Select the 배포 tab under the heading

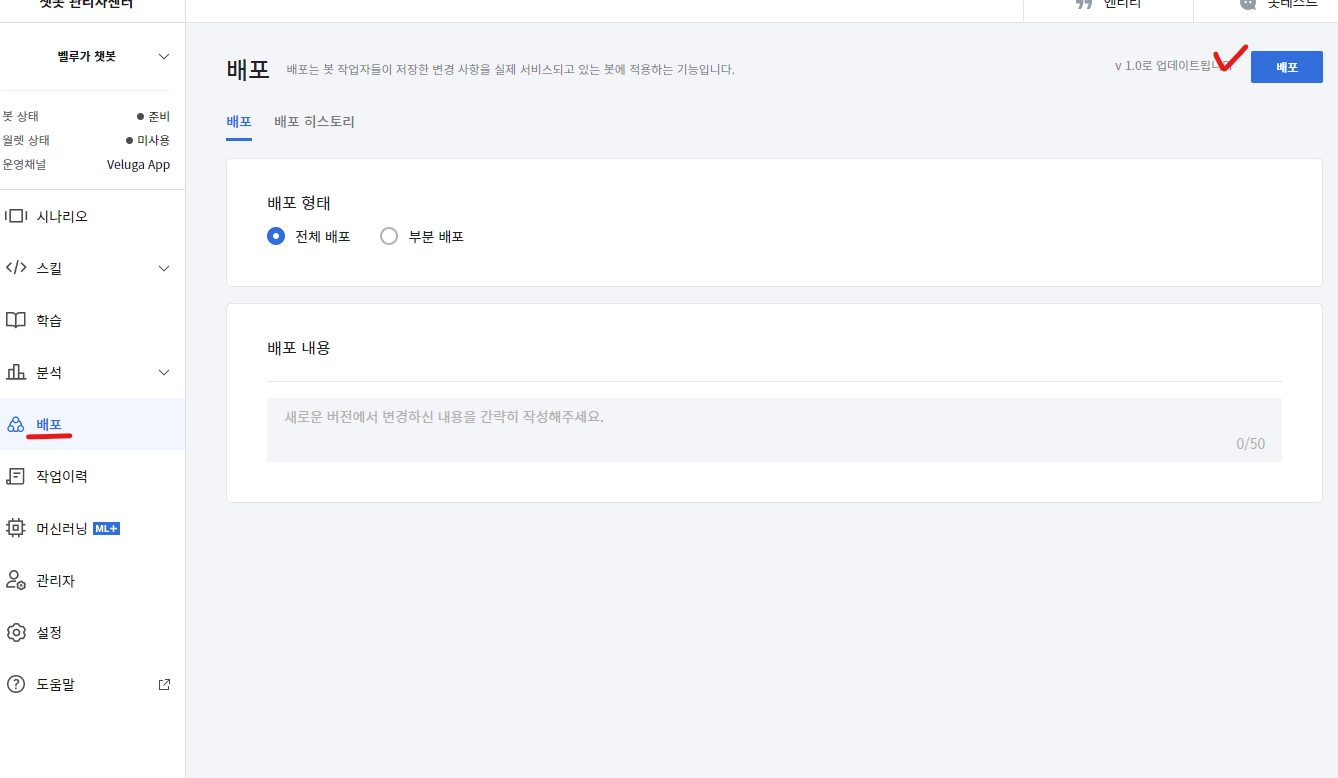[x=239, y=122]
